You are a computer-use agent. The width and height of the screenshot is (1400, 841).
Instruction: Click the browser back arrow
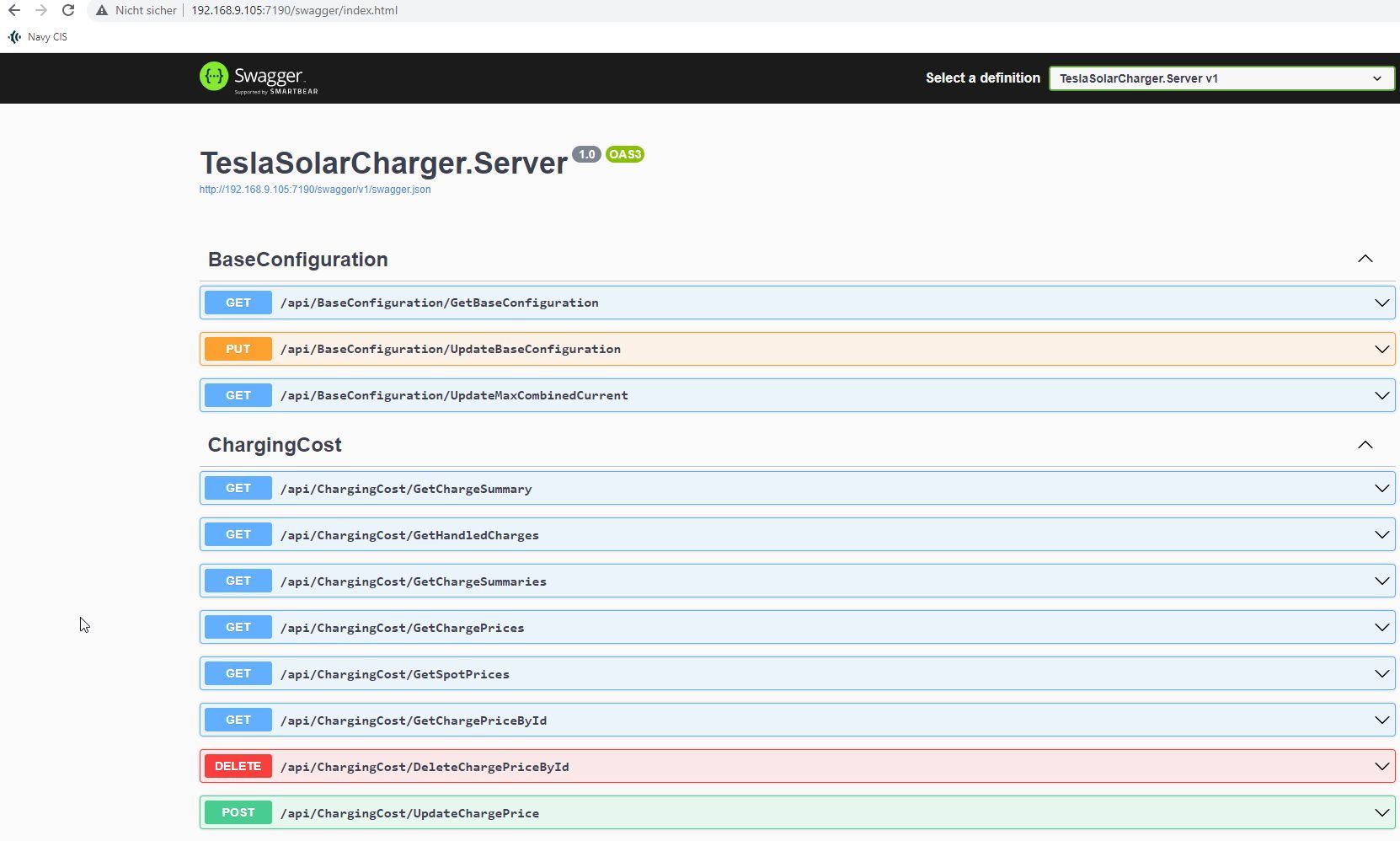click(14, 10)
